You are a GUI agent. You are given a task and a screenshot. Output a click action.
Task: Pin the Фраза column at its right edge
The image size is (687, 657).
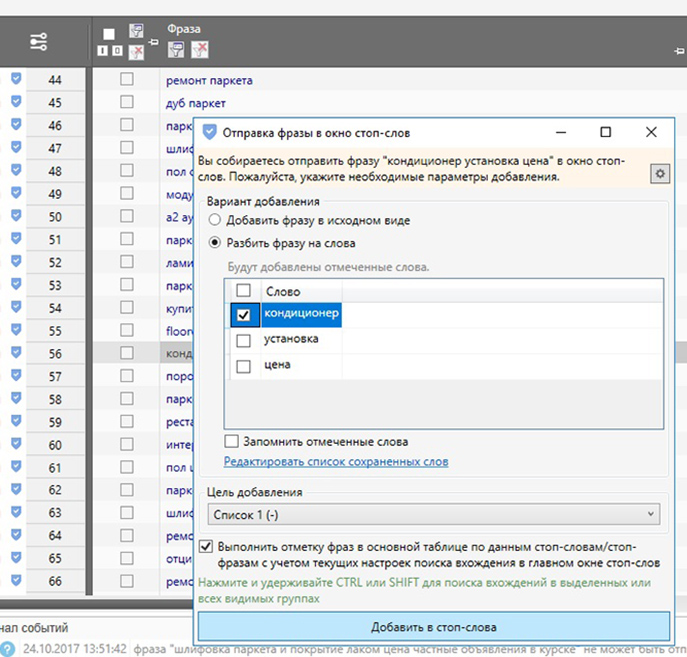[680, 51]
